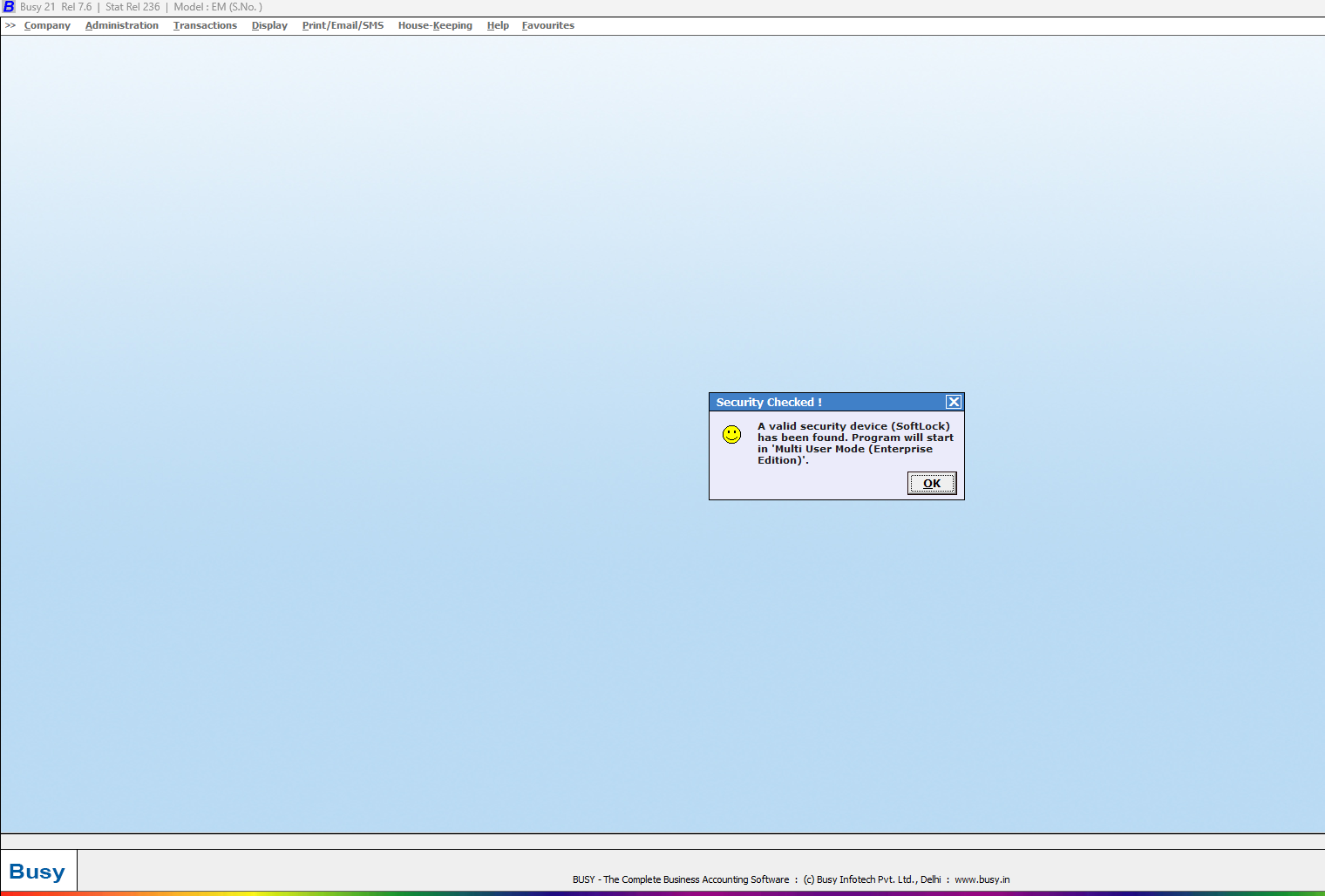
Task: Click 'BUSY - The Complete Business Accounting Software' text
Action: click(681, 879)
